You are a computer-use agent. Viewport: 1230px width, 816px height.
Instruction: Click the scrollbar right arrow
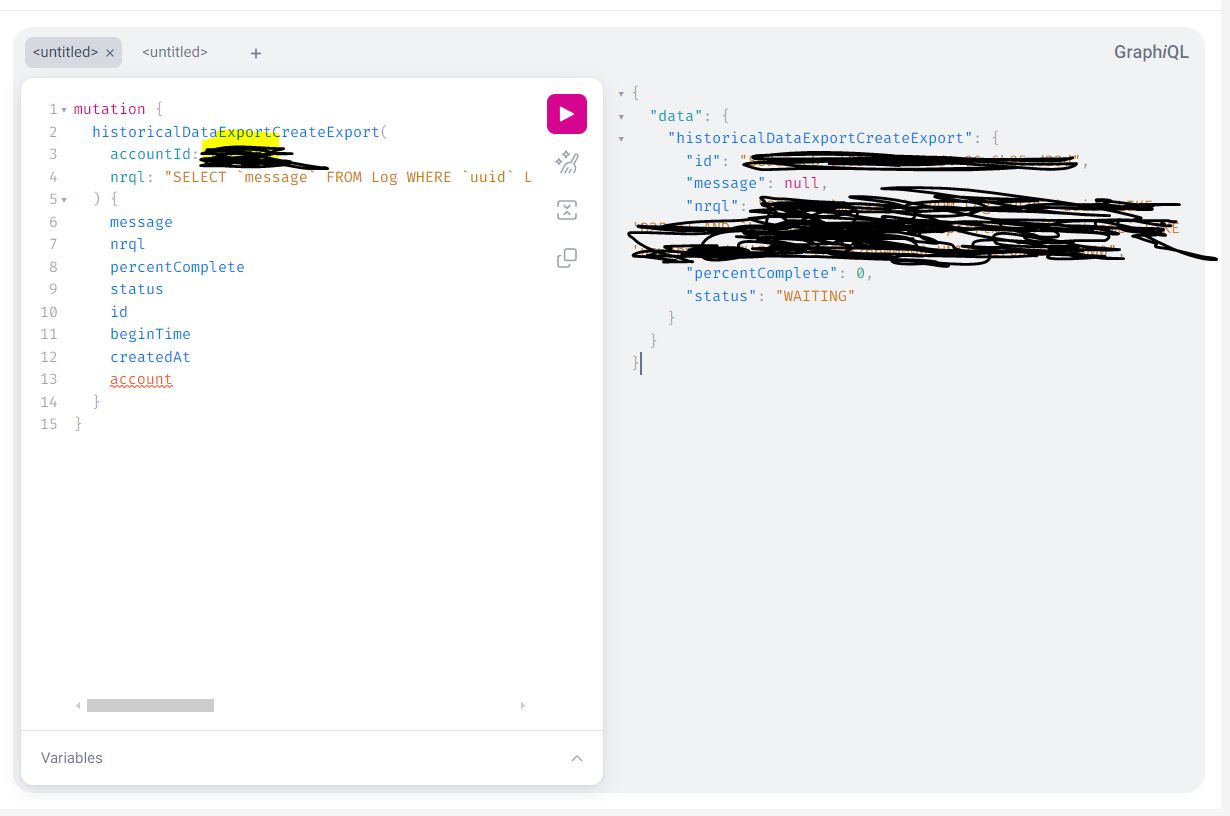(522, 705)
